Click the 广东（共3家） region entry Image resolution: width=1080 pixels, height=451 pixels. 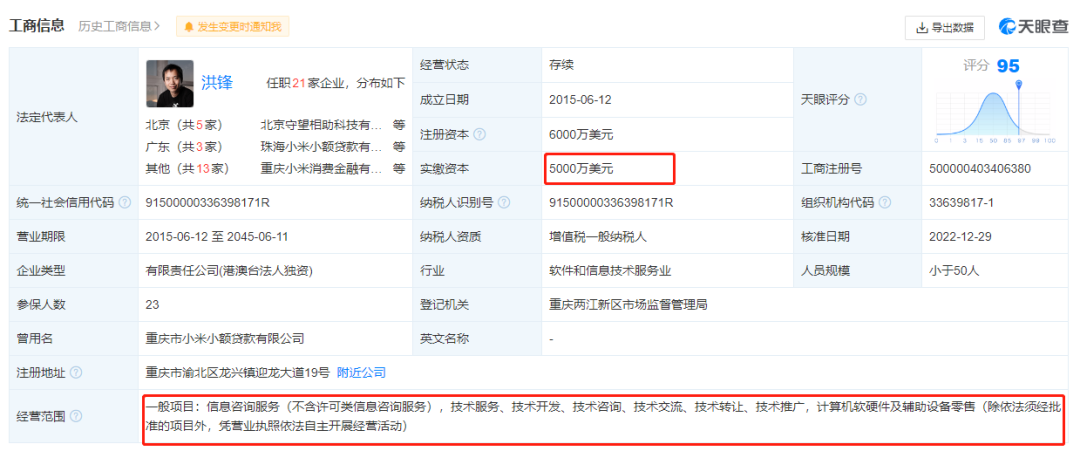[184, 147]
